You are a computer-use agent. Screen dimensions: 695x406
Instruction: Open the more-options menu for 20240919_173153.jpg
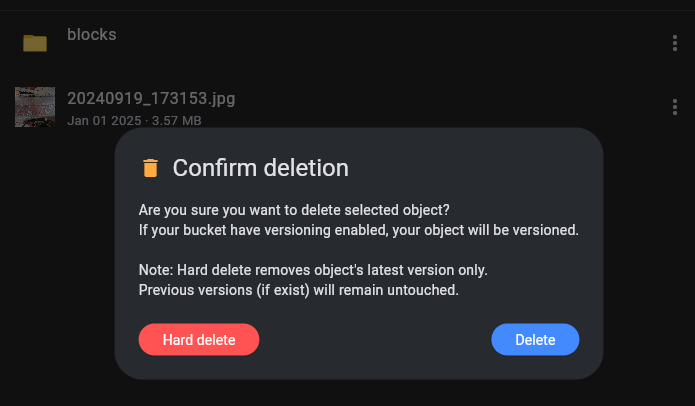(675, 107)
